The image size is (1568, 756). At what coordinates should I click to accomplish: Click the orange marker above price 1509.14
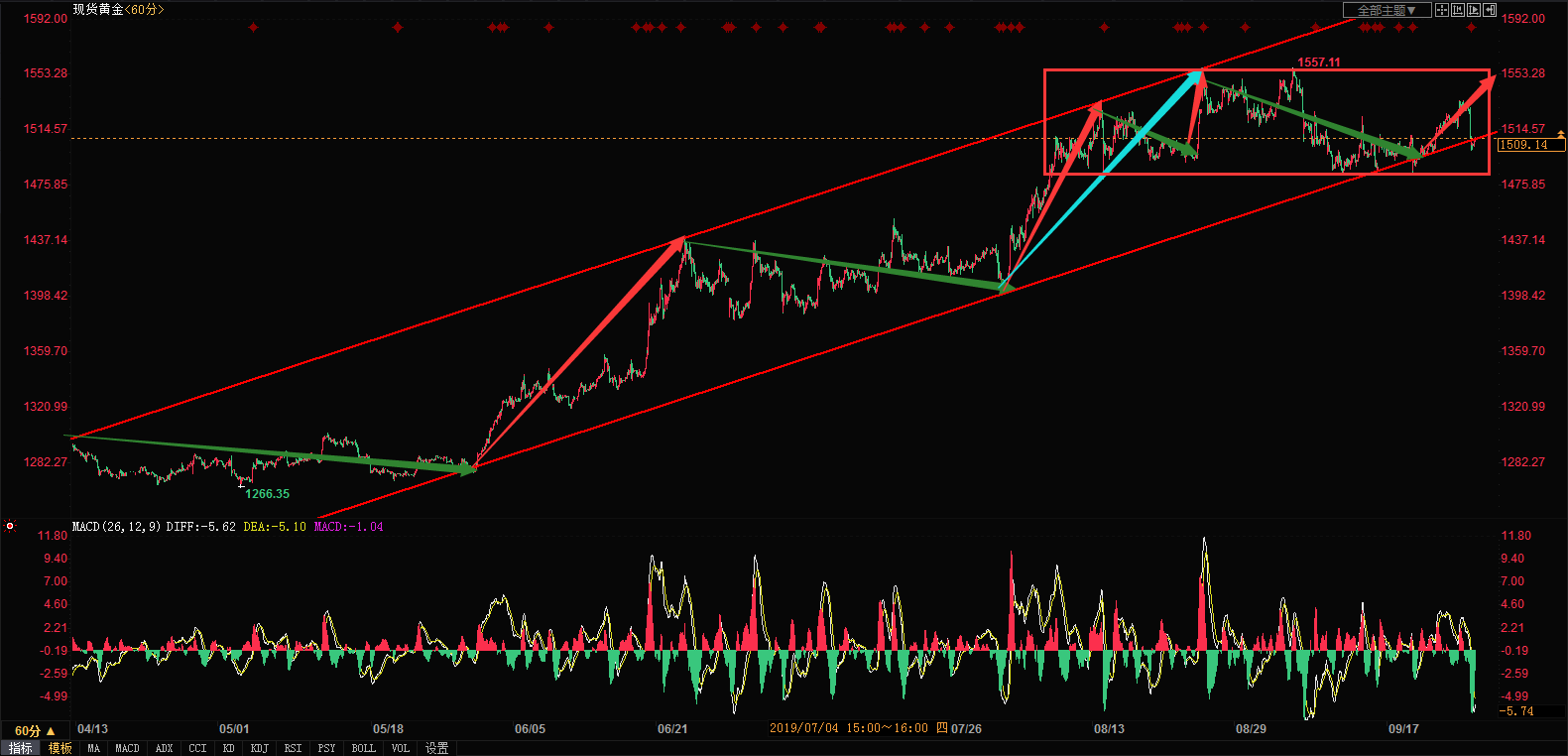pyautogui.click(x=1561, y=133)
